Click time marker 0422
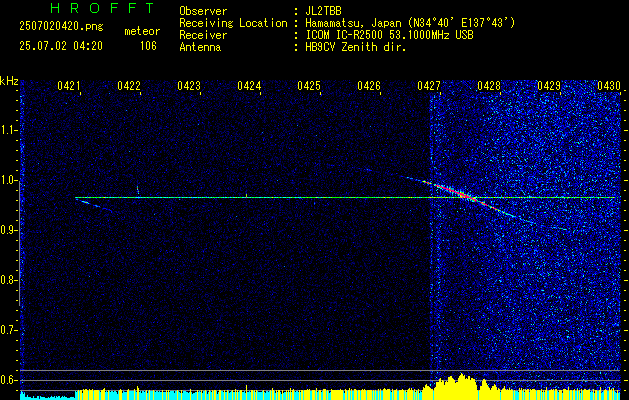629x400 pixels. (x=129, y=86)
